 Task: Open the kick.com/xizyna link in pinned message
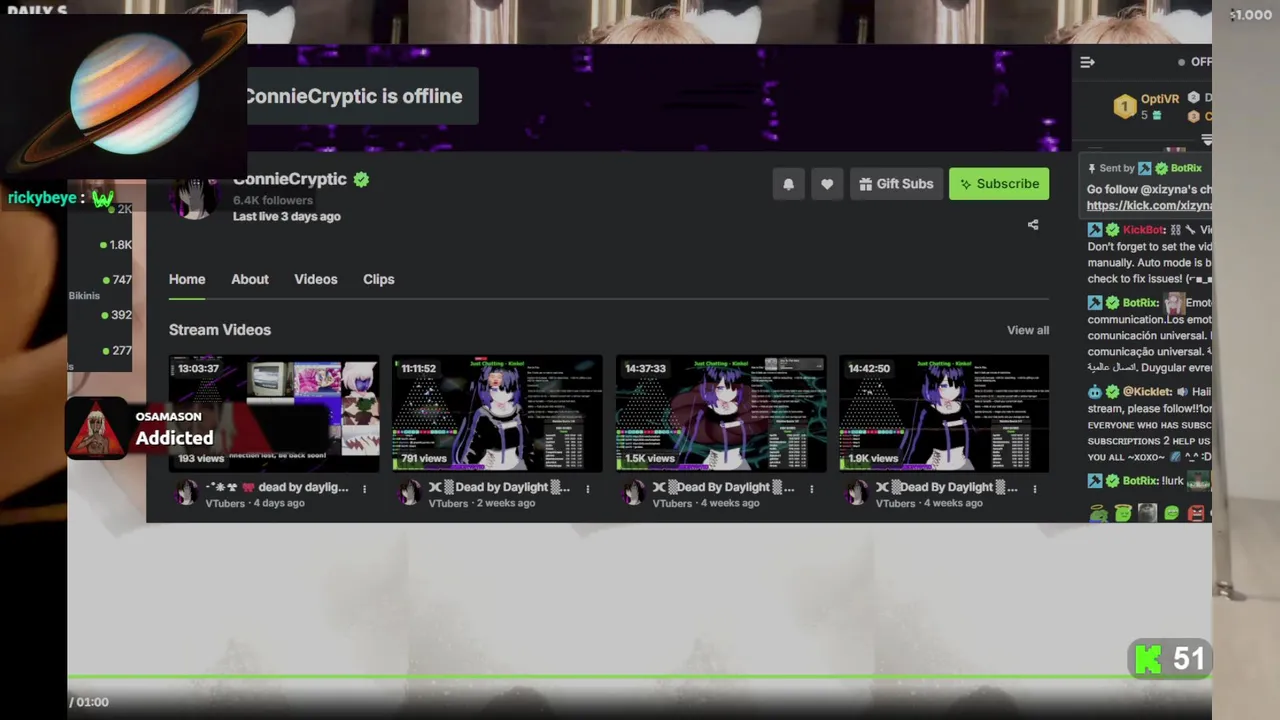coord(1149,205)
